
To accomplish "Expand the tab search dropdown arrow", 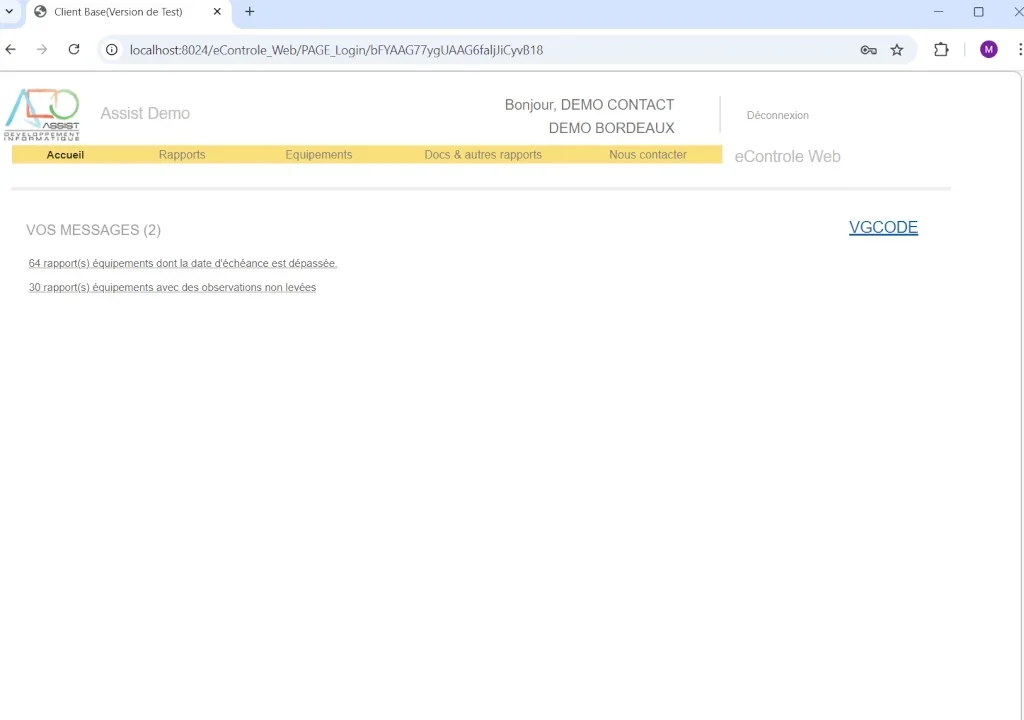I will click(9, 12).
